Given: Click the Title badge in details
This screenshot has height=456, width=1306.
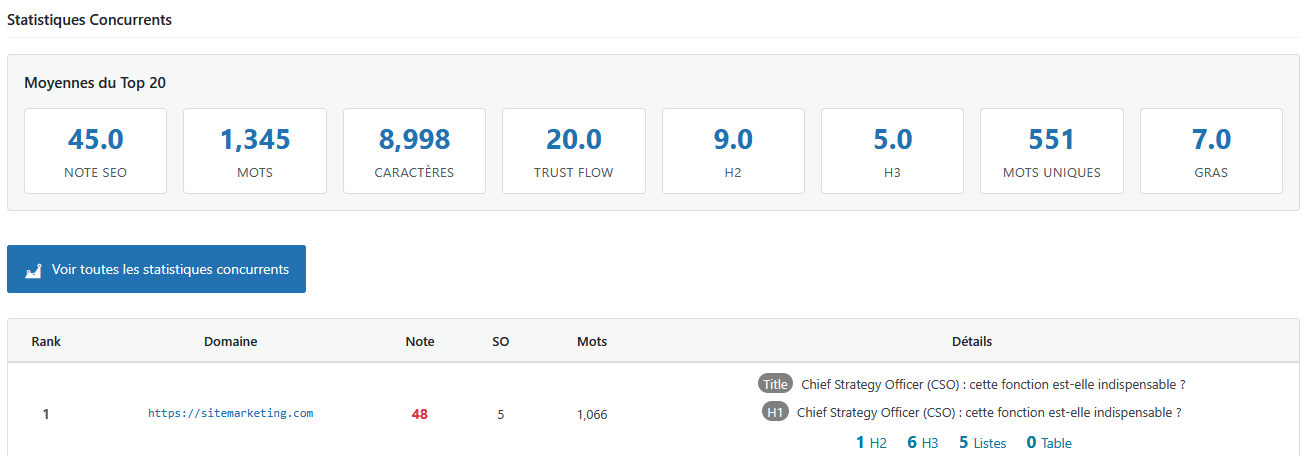Looking at the screenshot, I should 775,384.
